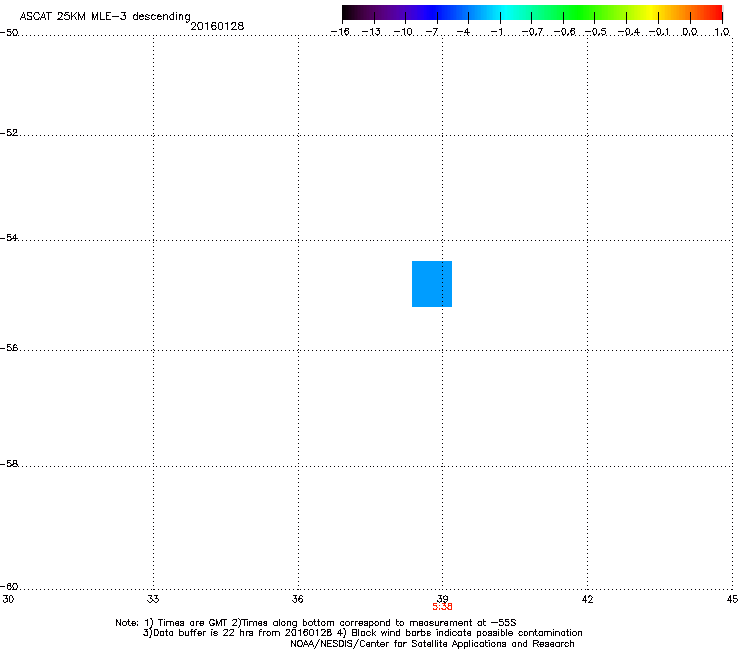Click the -7 color scale label

click(431, 32)
